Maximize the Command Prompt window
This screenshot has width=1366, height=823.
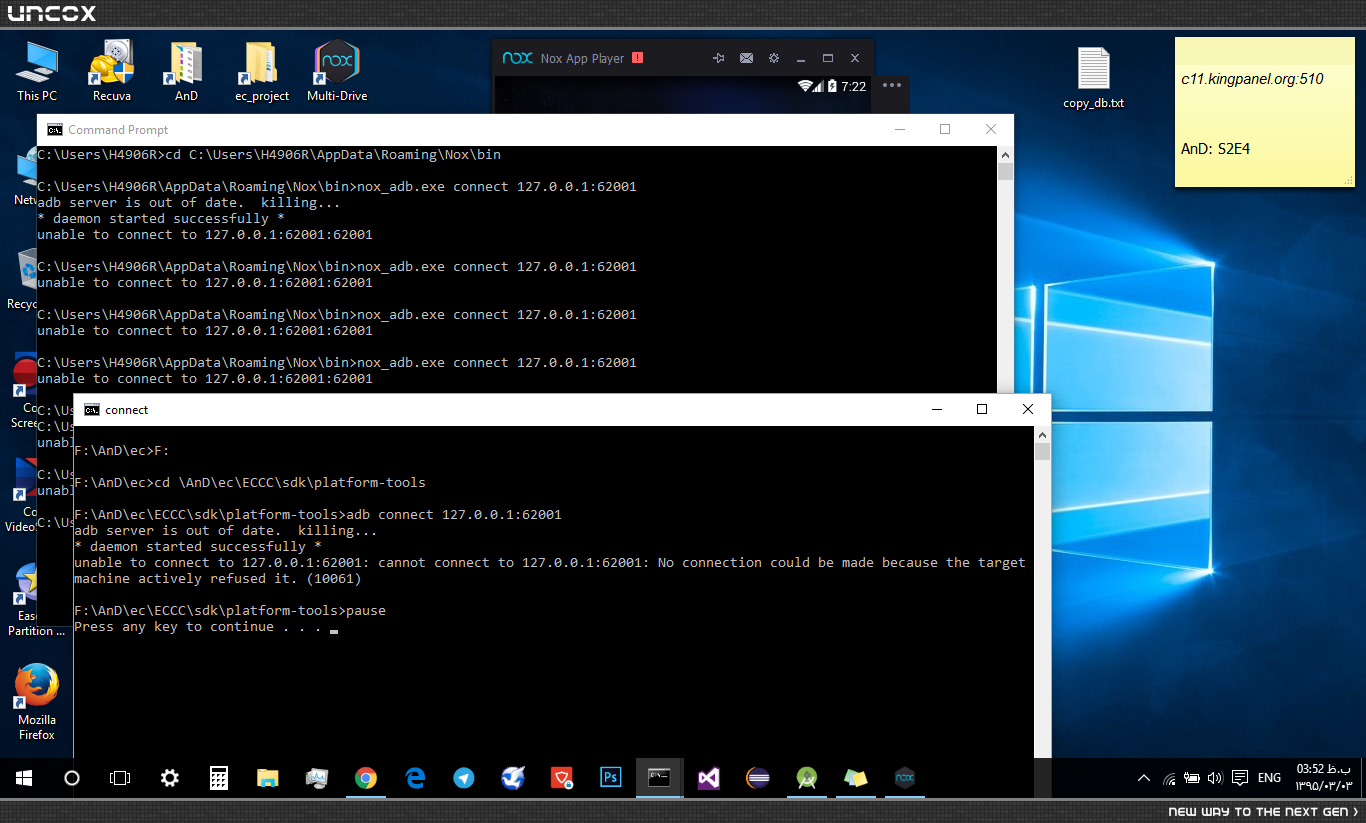click(945, 129)
